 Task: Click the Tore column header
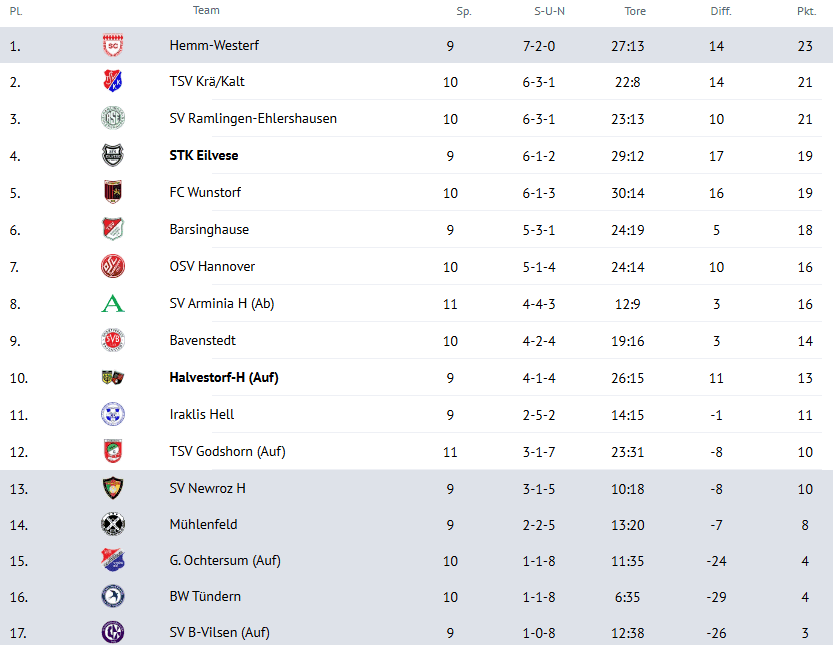click(635, 11)
